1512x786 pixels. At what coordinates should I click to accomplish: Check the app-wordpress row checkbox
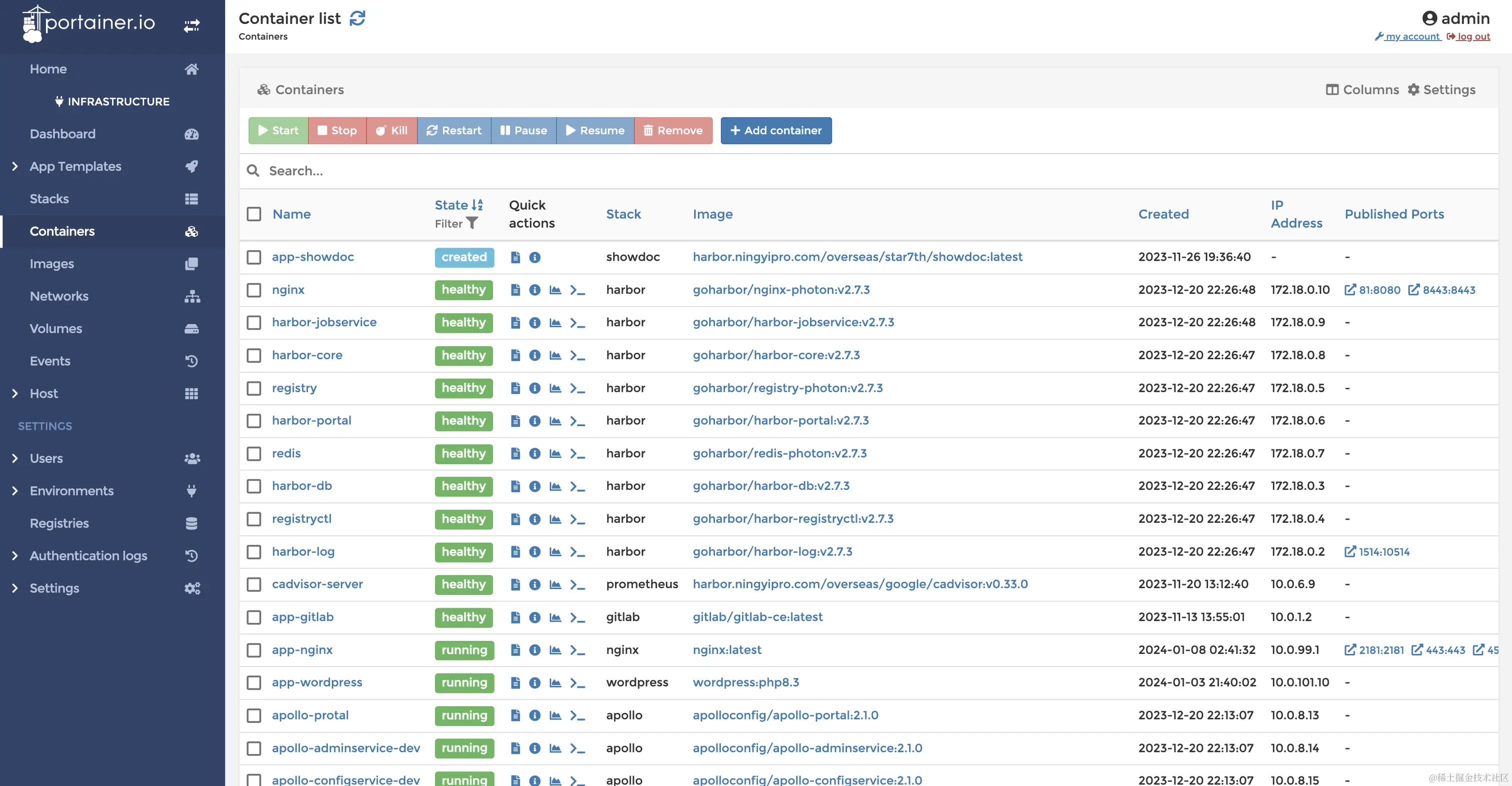click(254, 682)
